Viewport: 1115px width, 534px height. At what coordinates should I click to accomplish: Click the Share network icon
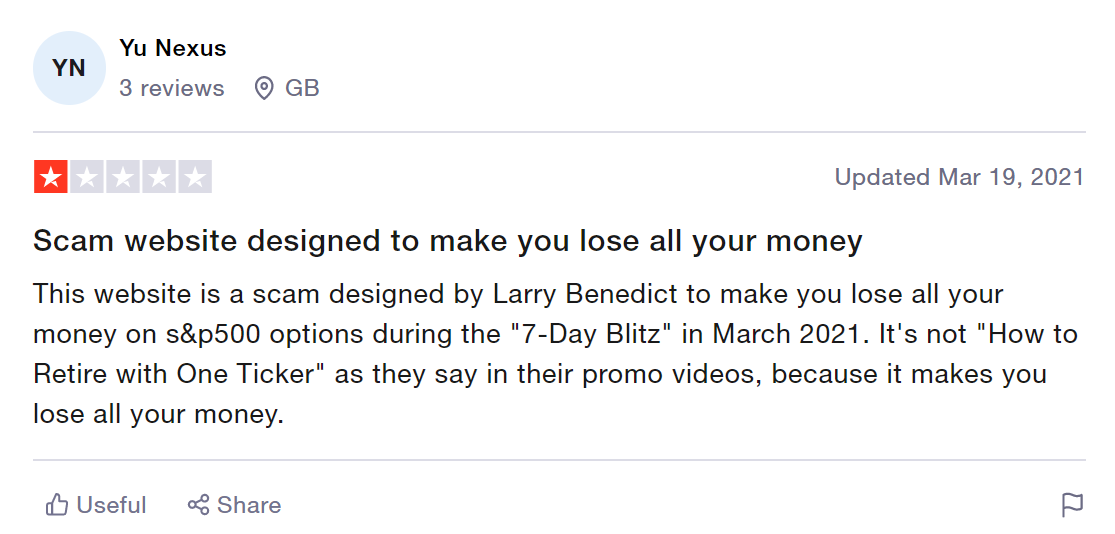pyautogui.click(x=198, y=505)
